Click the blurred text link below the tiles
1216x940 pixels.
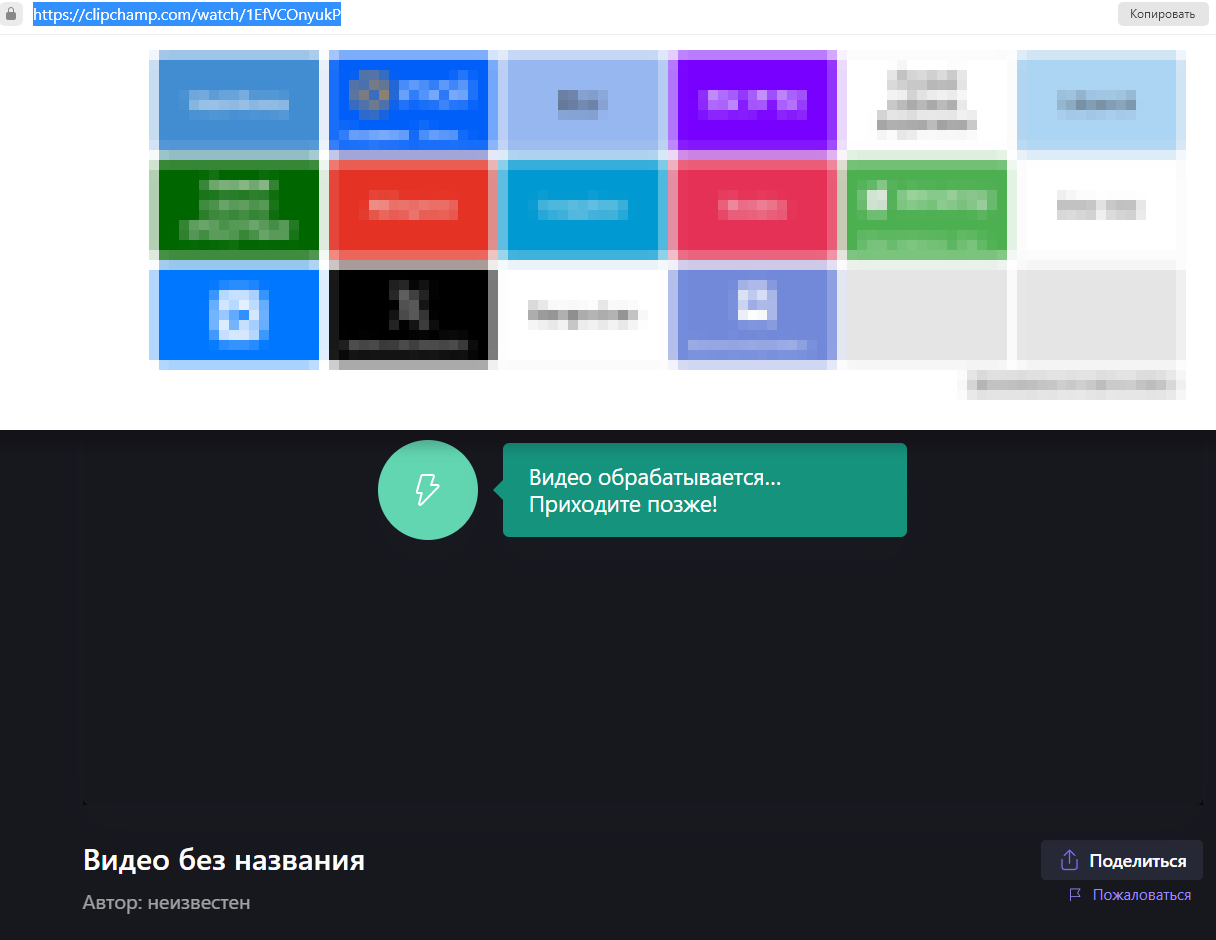[1073, 384]
